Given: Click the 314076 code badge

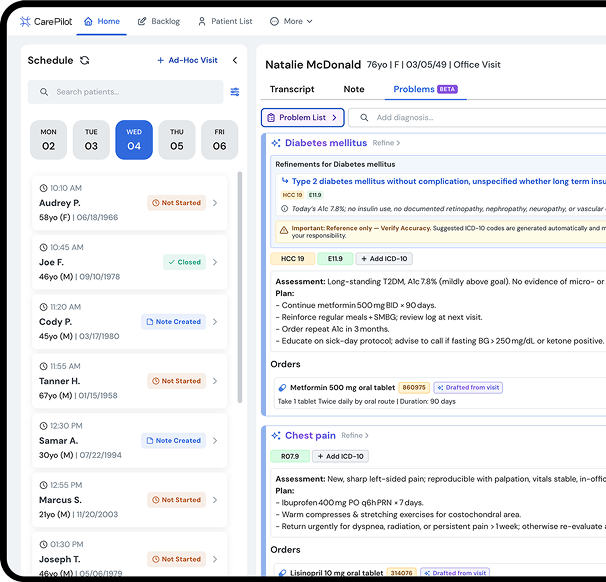Looking at the screenshot, I should coord(401,573).
